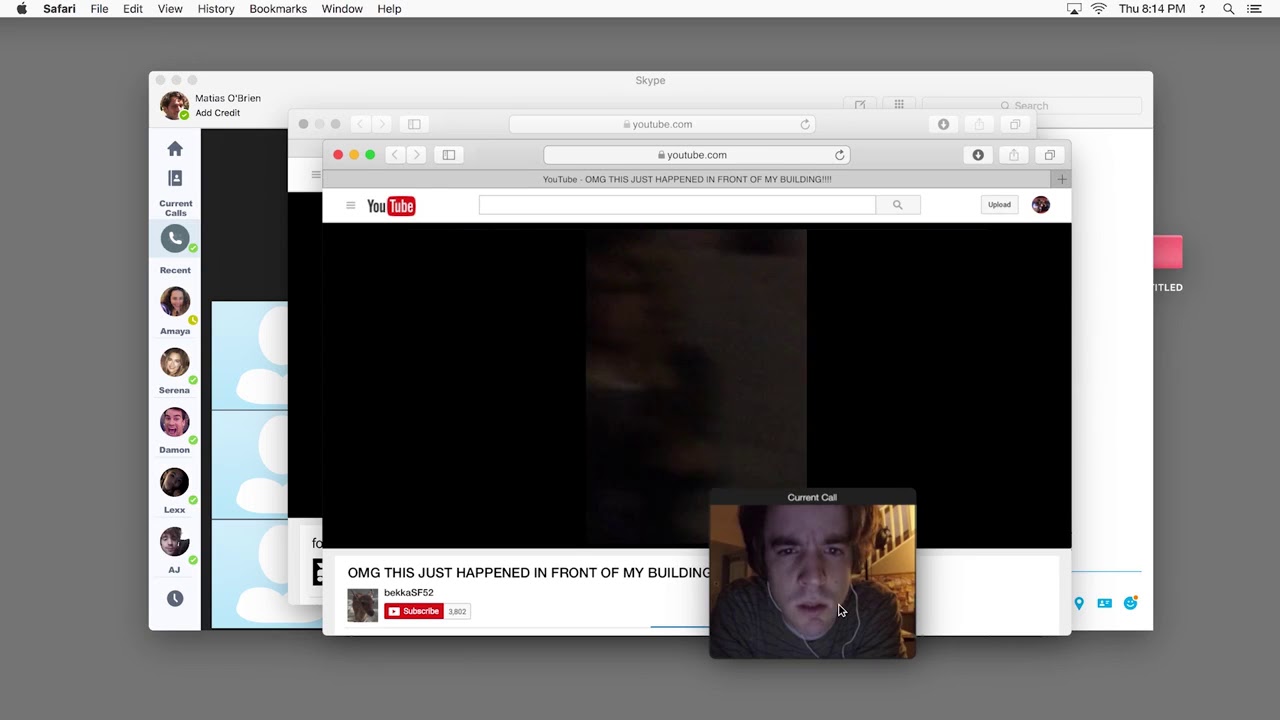Show all tabs in front Safari window

(x=1050, y=155)
